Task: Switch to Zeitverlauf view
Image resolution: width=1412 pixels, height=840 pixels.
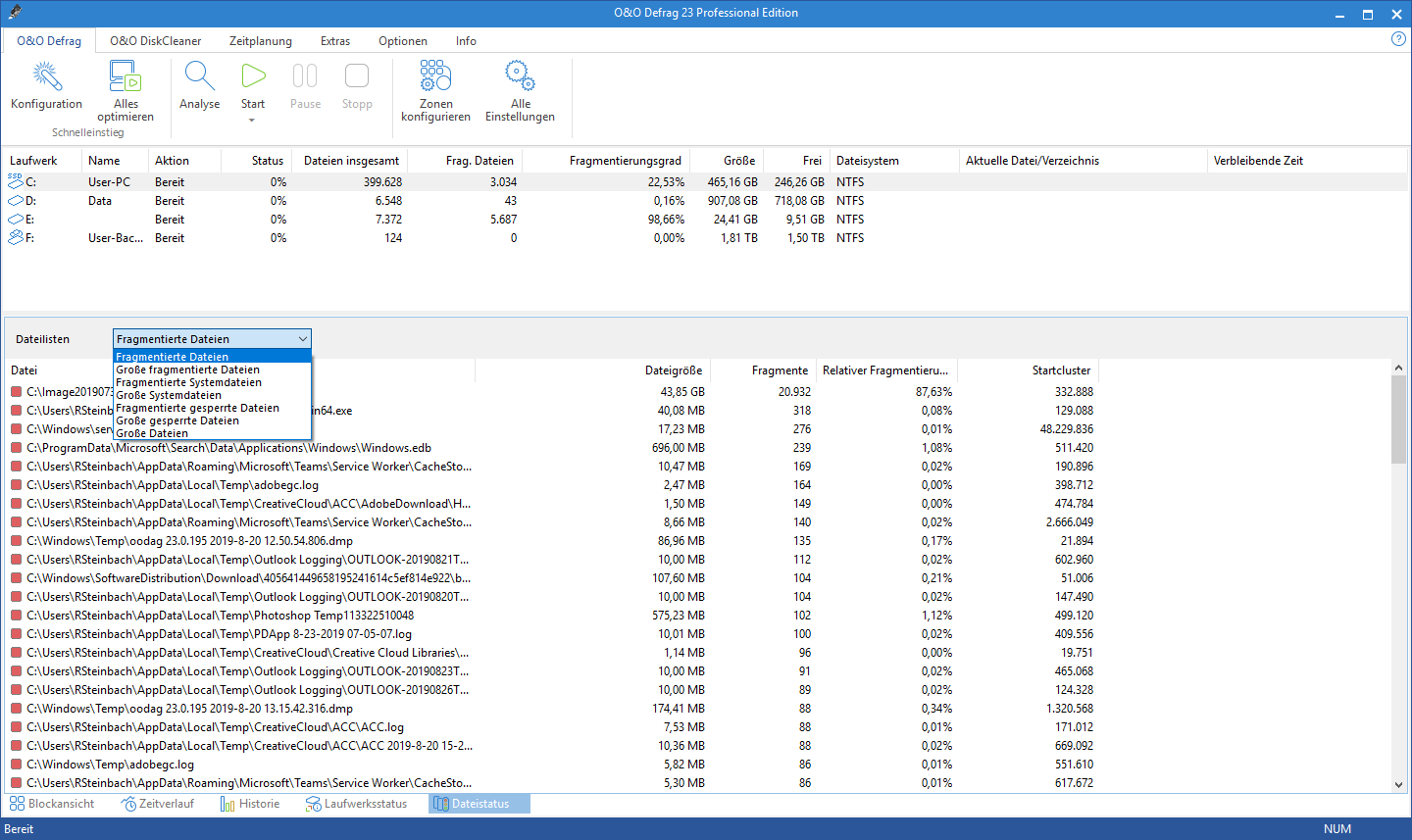Action: [x=158, y=804]
